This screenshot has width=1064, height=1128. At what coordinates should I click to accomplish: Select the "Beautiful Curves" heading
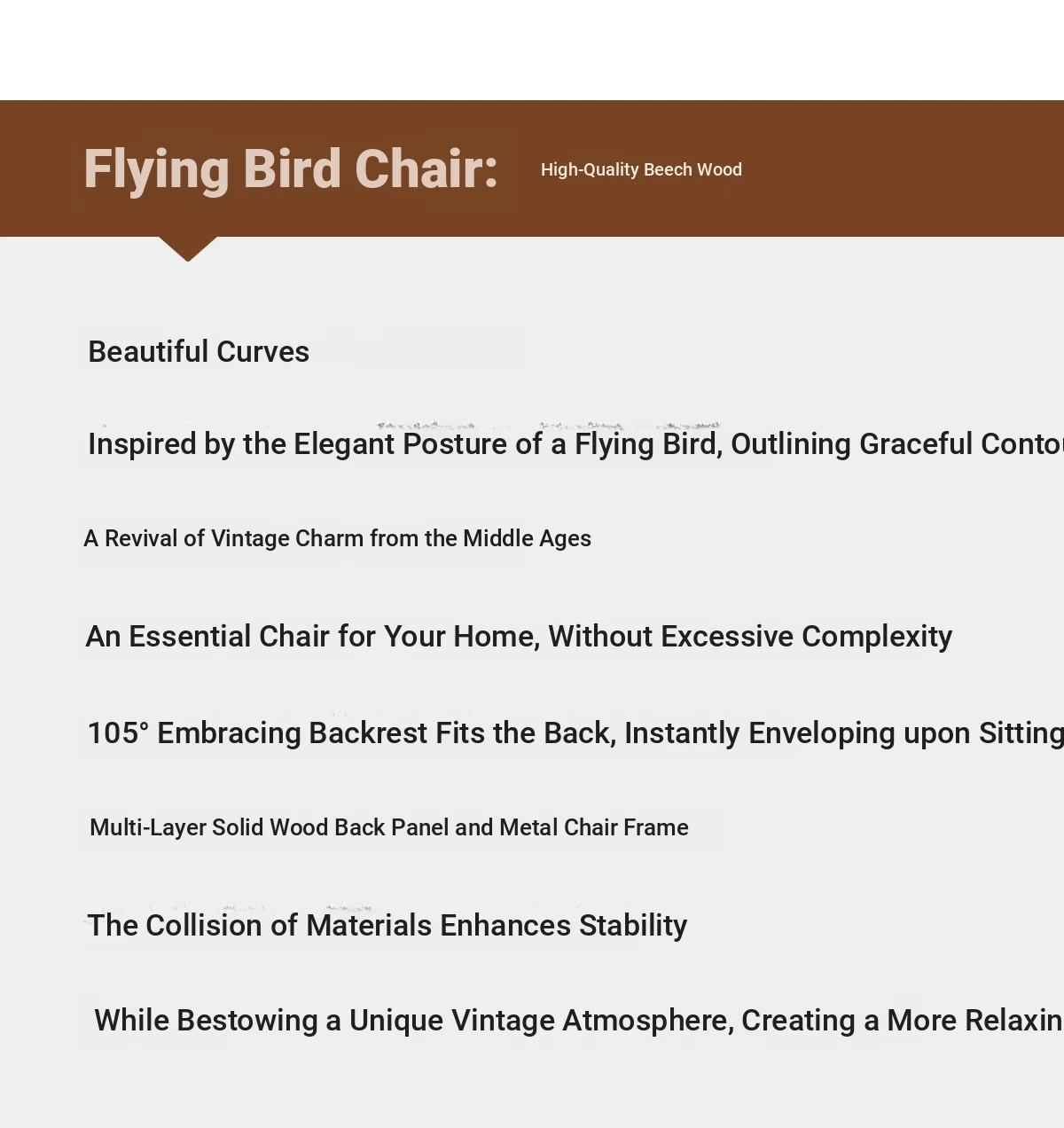click(199, 352)
